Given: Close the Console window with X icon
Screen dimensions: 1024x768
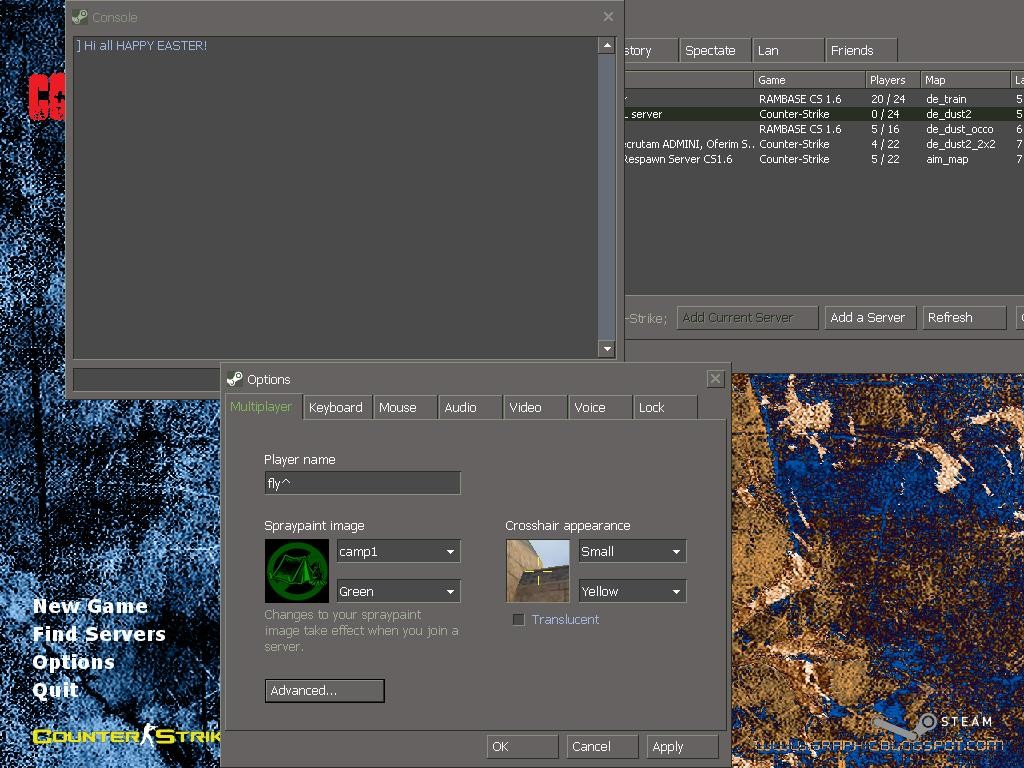Looking at the screenshot, I should (x=608, y=16).
